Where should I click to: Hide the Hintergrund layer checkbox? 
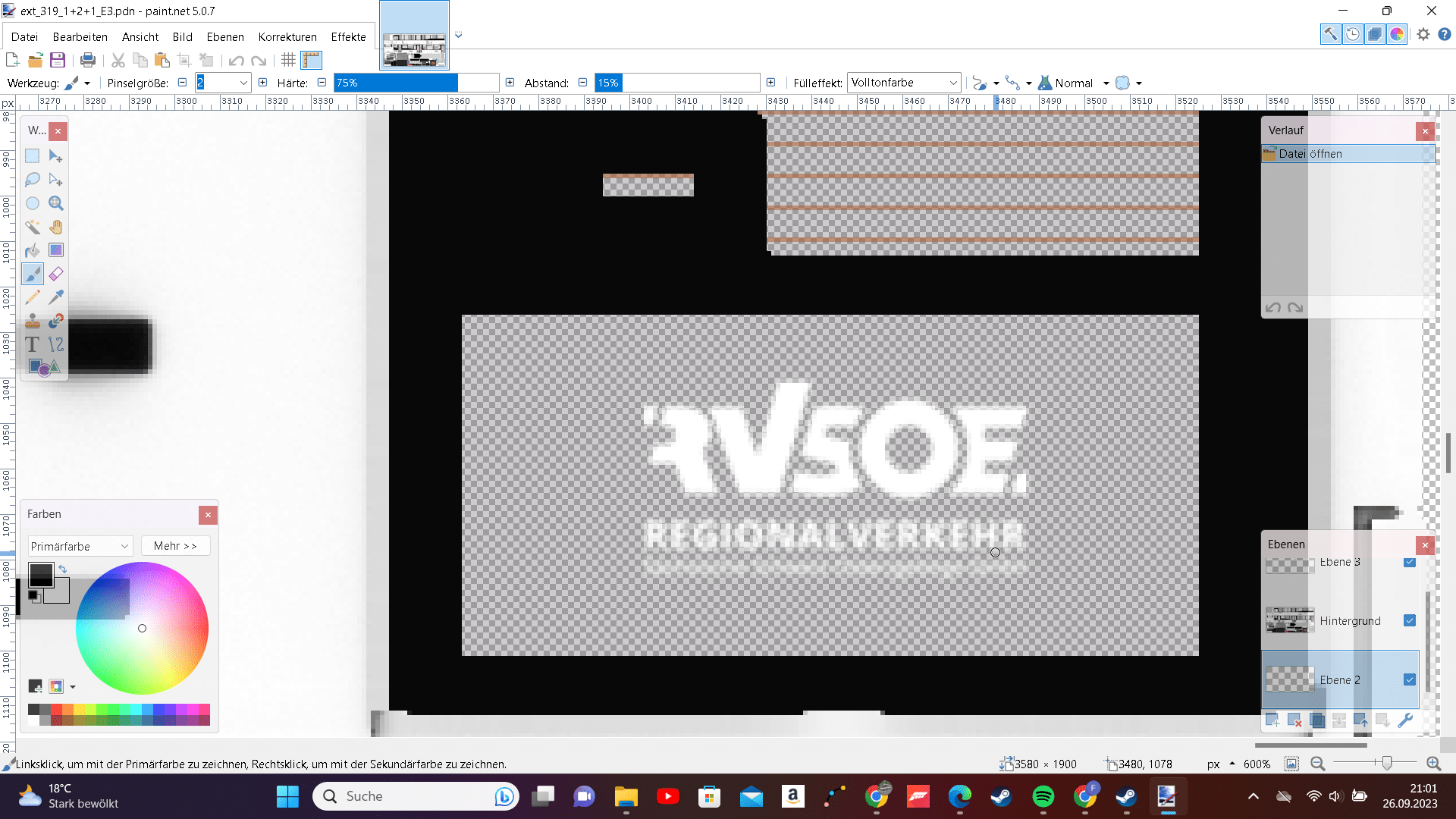pyautogui.click(x=1409, y=620)
